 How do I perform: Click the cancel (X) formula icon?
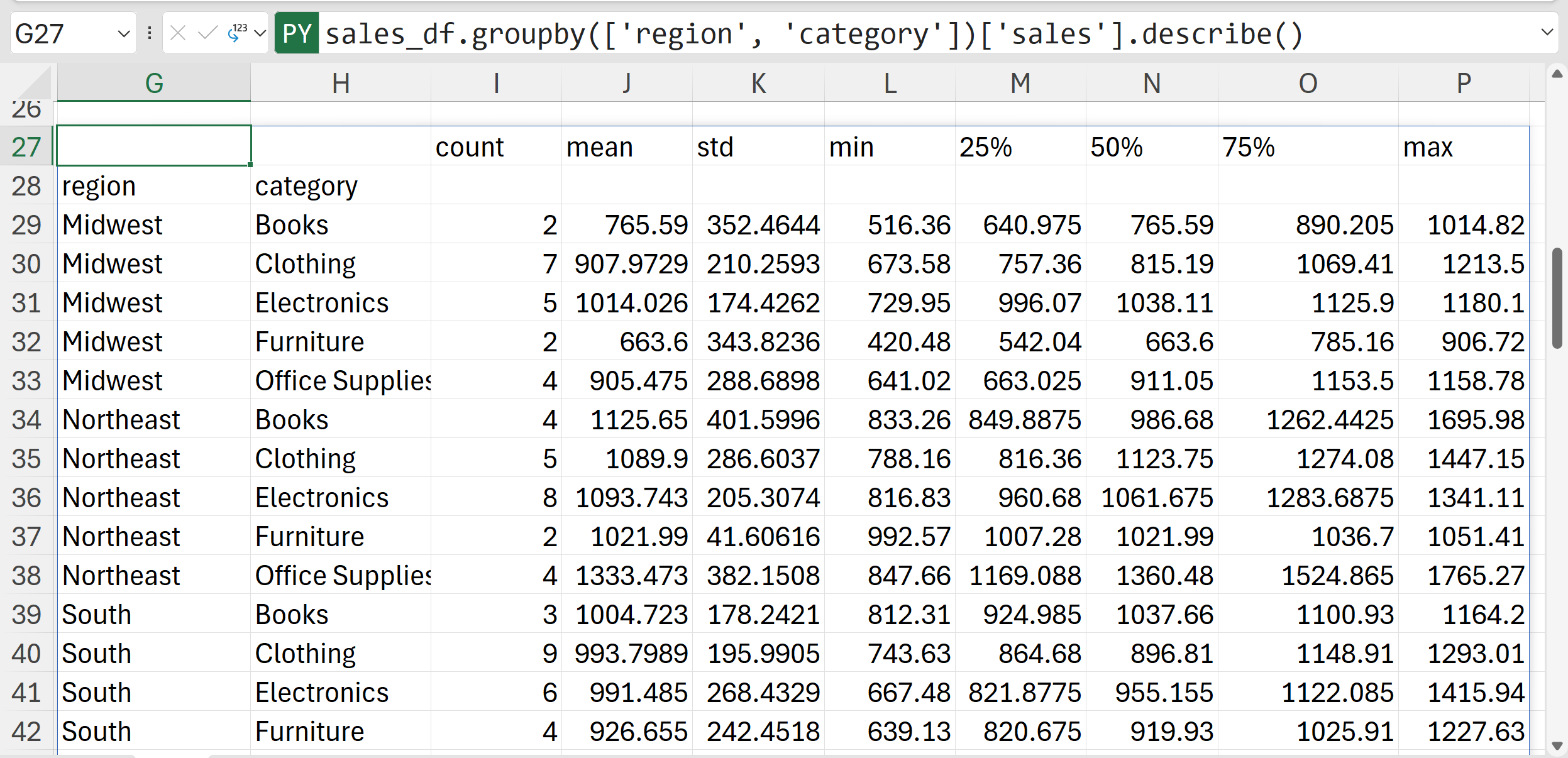[178, 33]
